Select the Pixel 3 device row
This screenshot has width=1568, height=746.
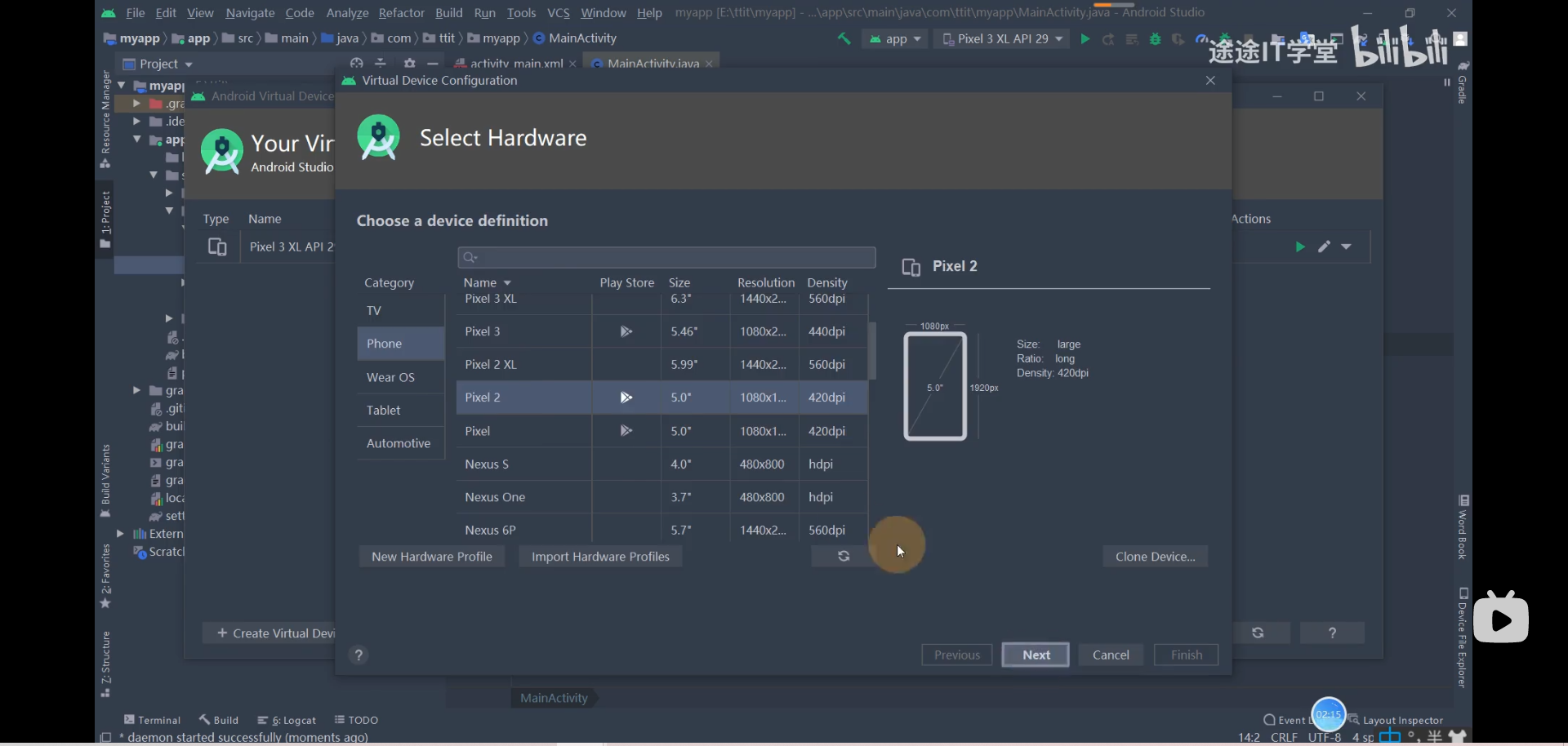point(661,331)
